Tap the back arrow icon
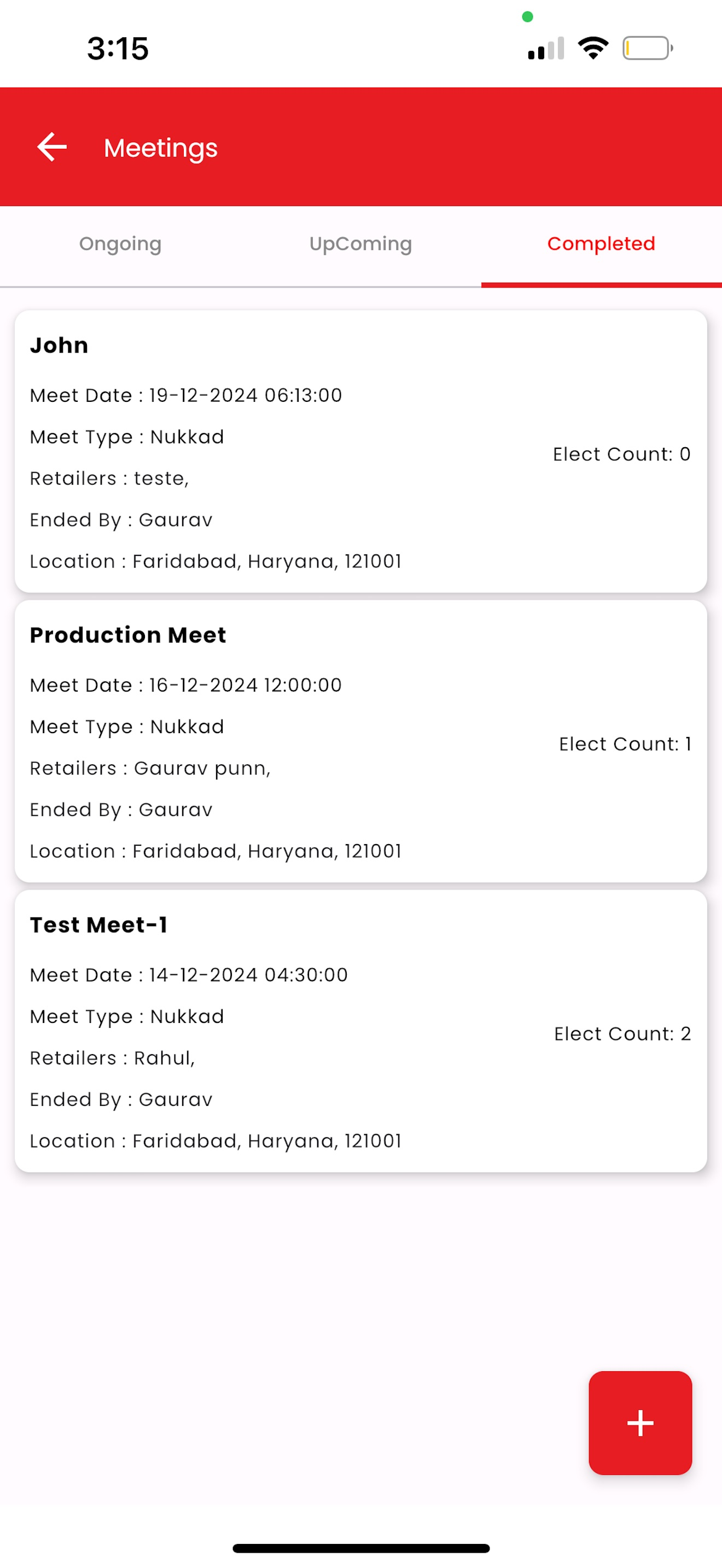This screenshot has height=1568, width=722. point(52,147)
